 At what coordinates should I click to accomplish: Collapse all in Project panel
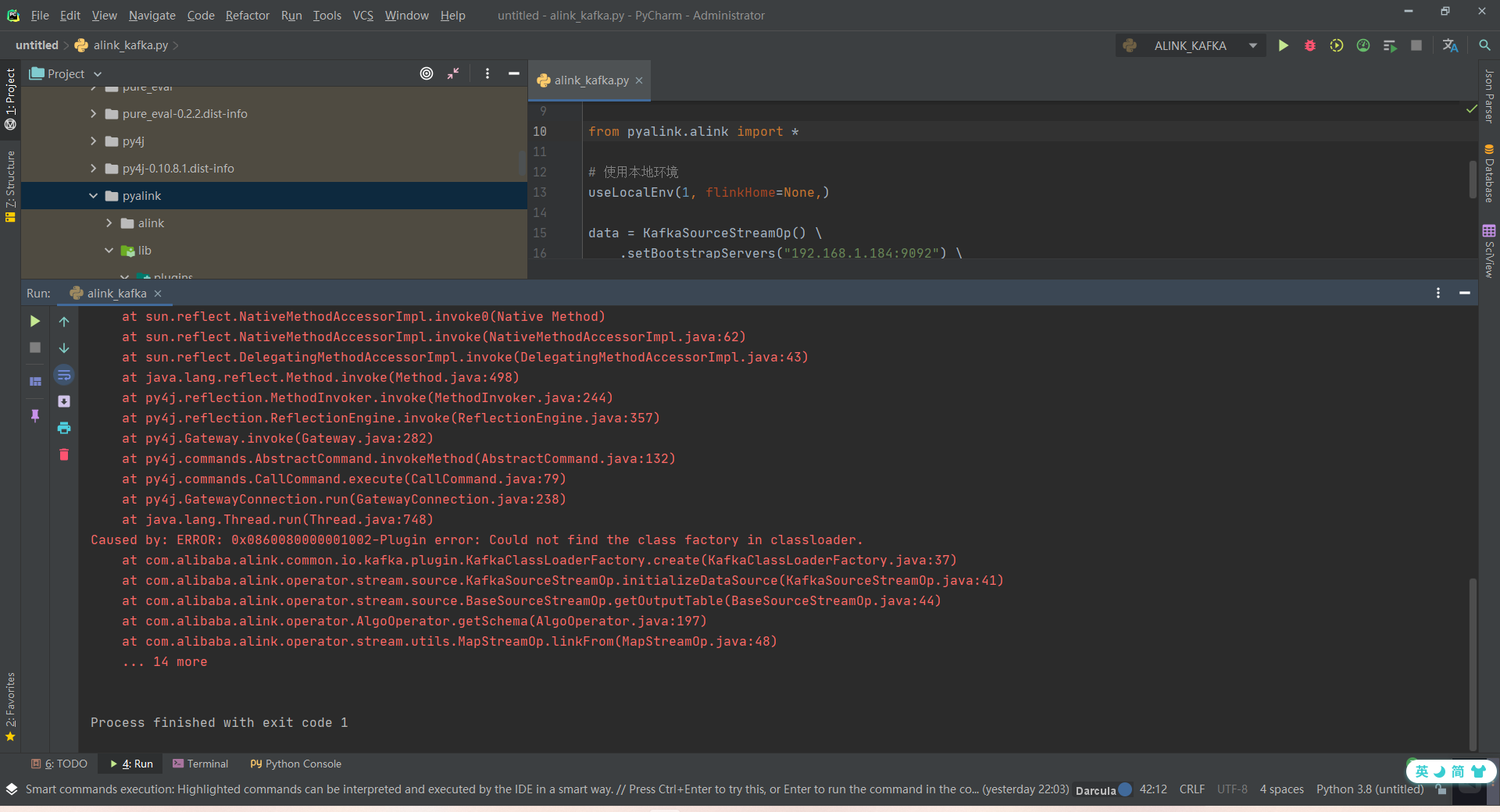tap(453, 73)
